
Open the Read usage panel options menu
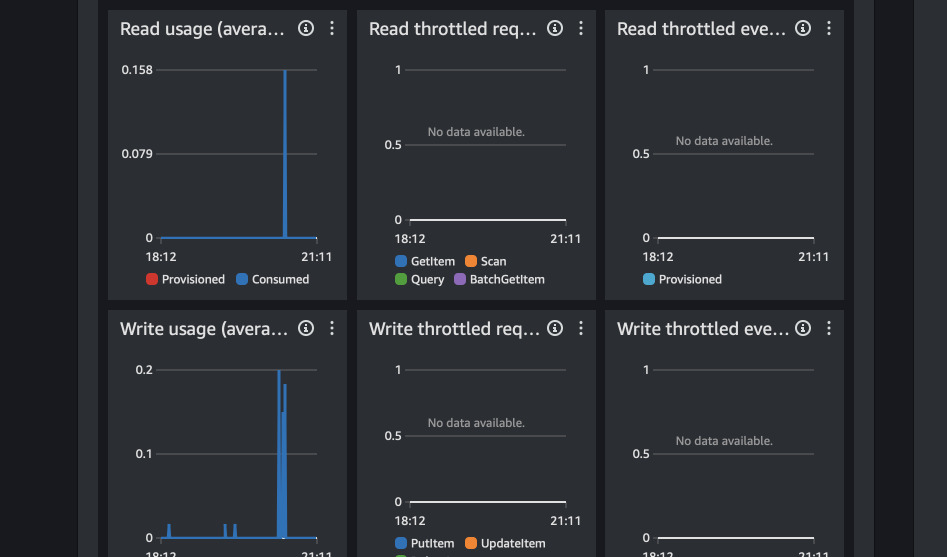(332, 29)
